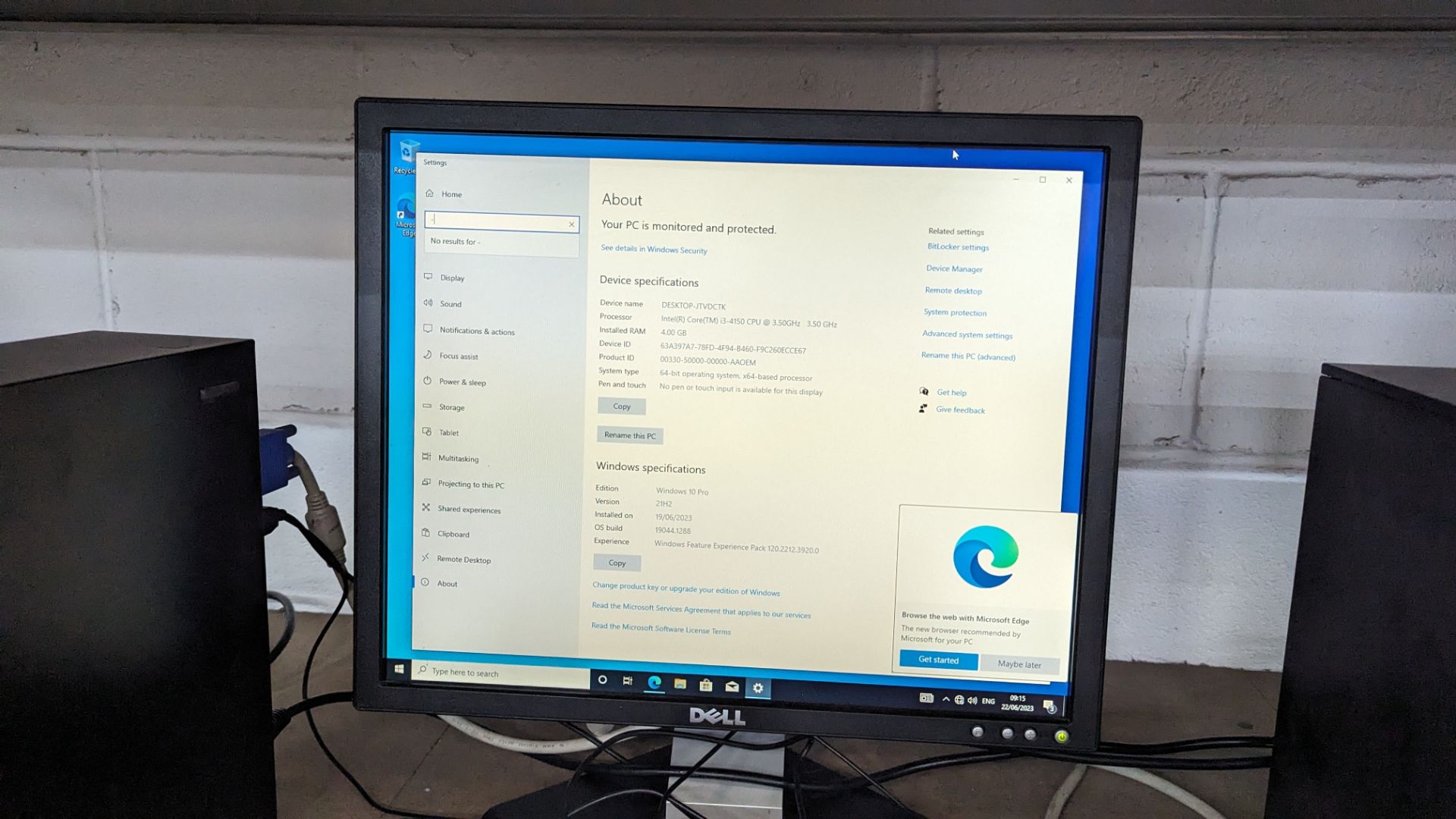The width and height of the screenshot is (1456, 819).
Task: Click Rename this PC button
Action: point(630,435)
